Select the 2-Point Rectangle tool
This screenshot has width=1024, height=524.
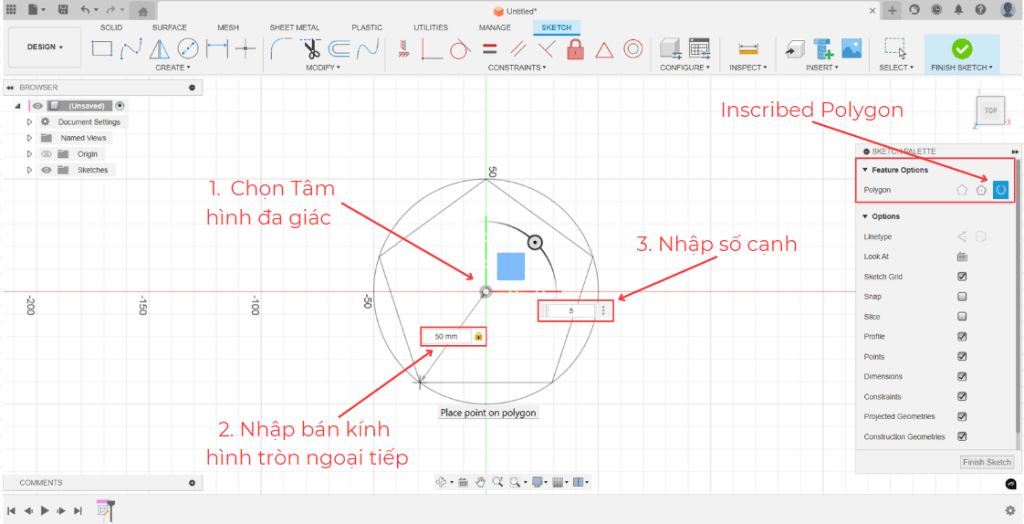click(102, 48)
